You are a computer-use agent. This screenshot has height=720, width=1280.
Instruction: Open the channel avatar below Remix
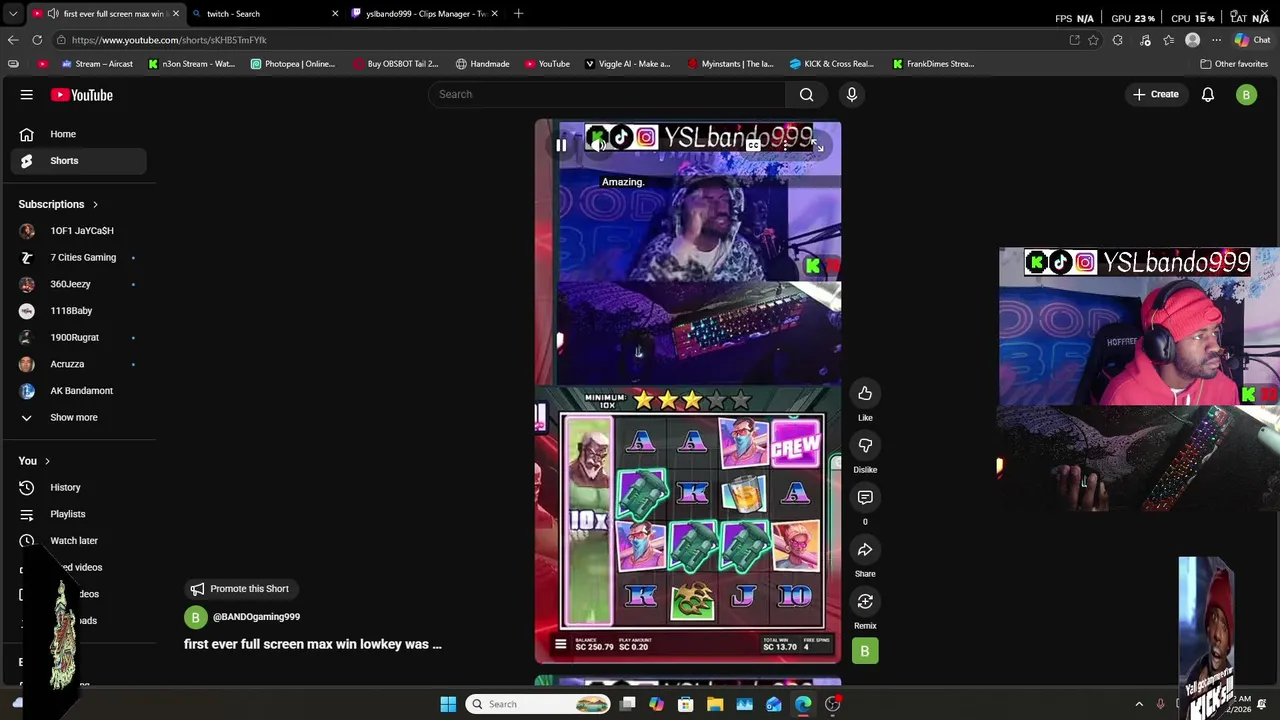[x=865, y=652]
